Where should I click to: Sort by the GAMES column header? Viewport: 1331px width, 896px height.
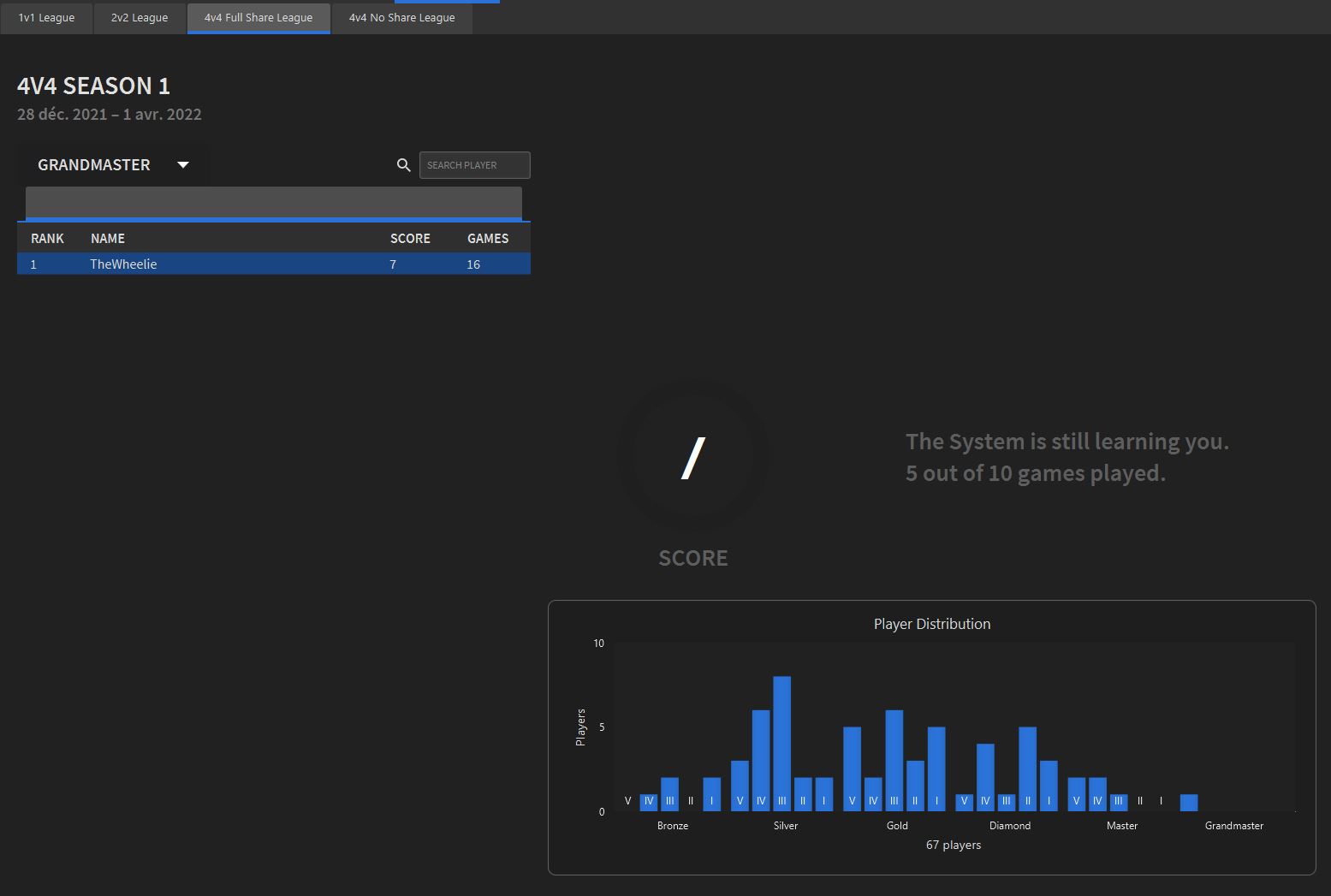click(x=488, y=239)
